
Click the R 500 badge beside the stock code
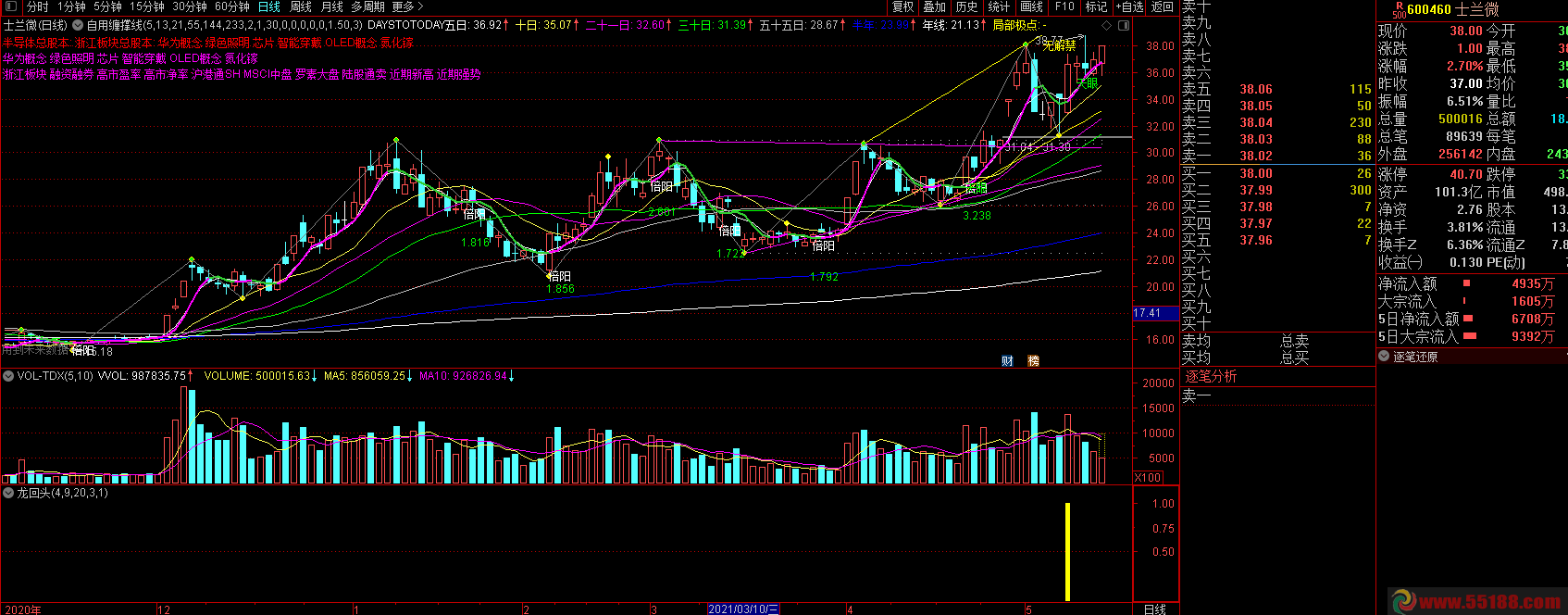click(x=1399, y=9)
